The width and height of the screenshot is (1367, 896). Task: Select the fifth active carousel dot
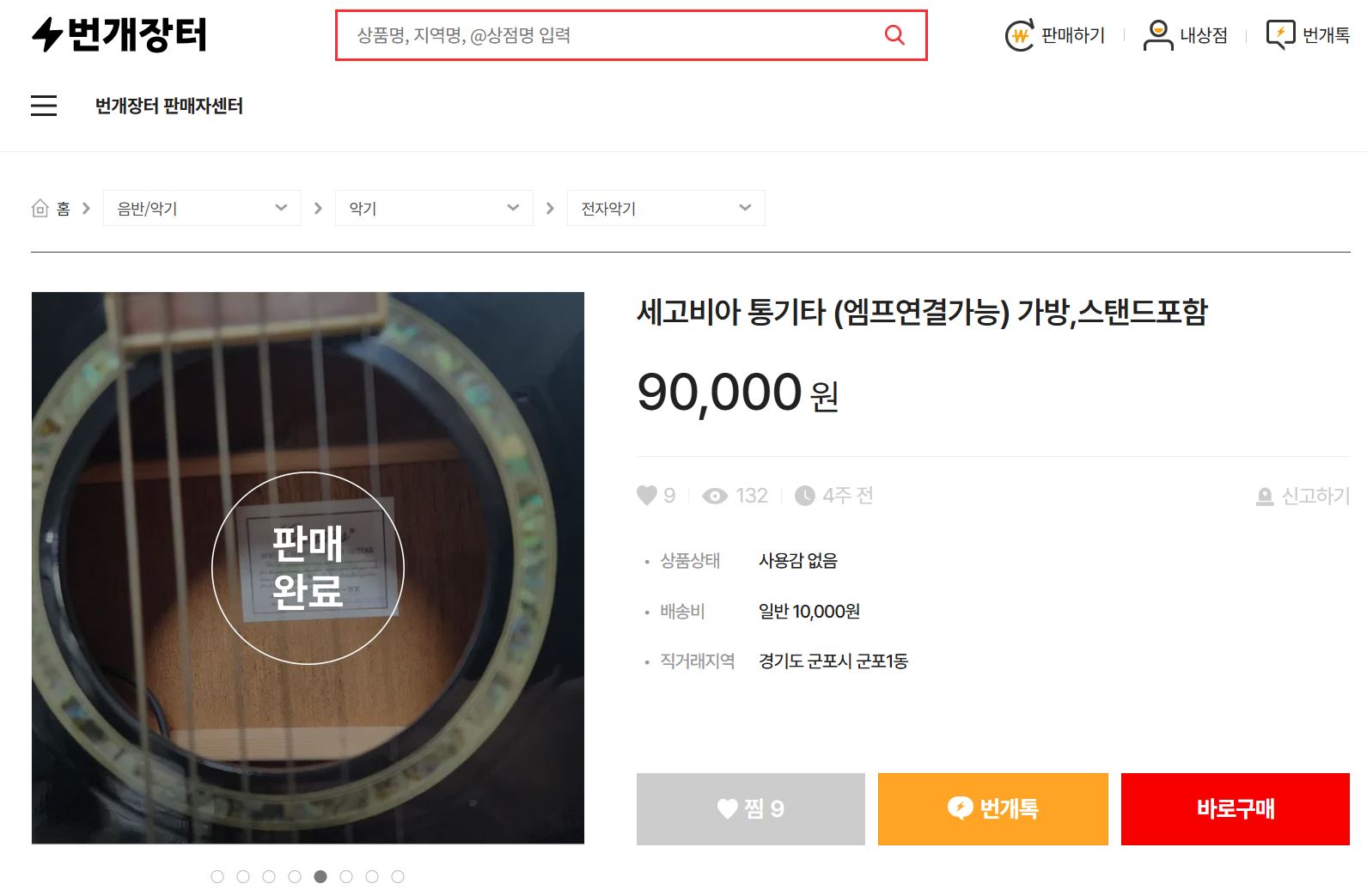320,876
